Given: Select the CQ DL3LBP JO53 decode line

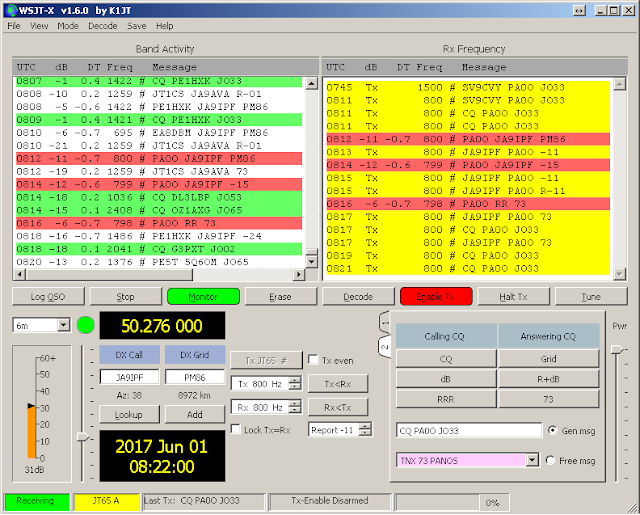Looking at the screenshot, I should coord(159,198).
